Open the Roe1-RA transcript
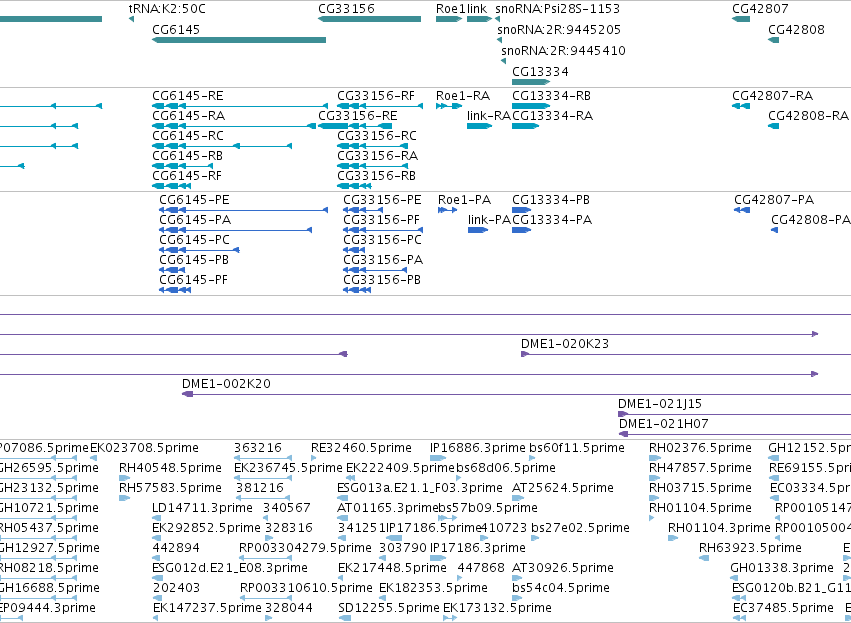 449,106
